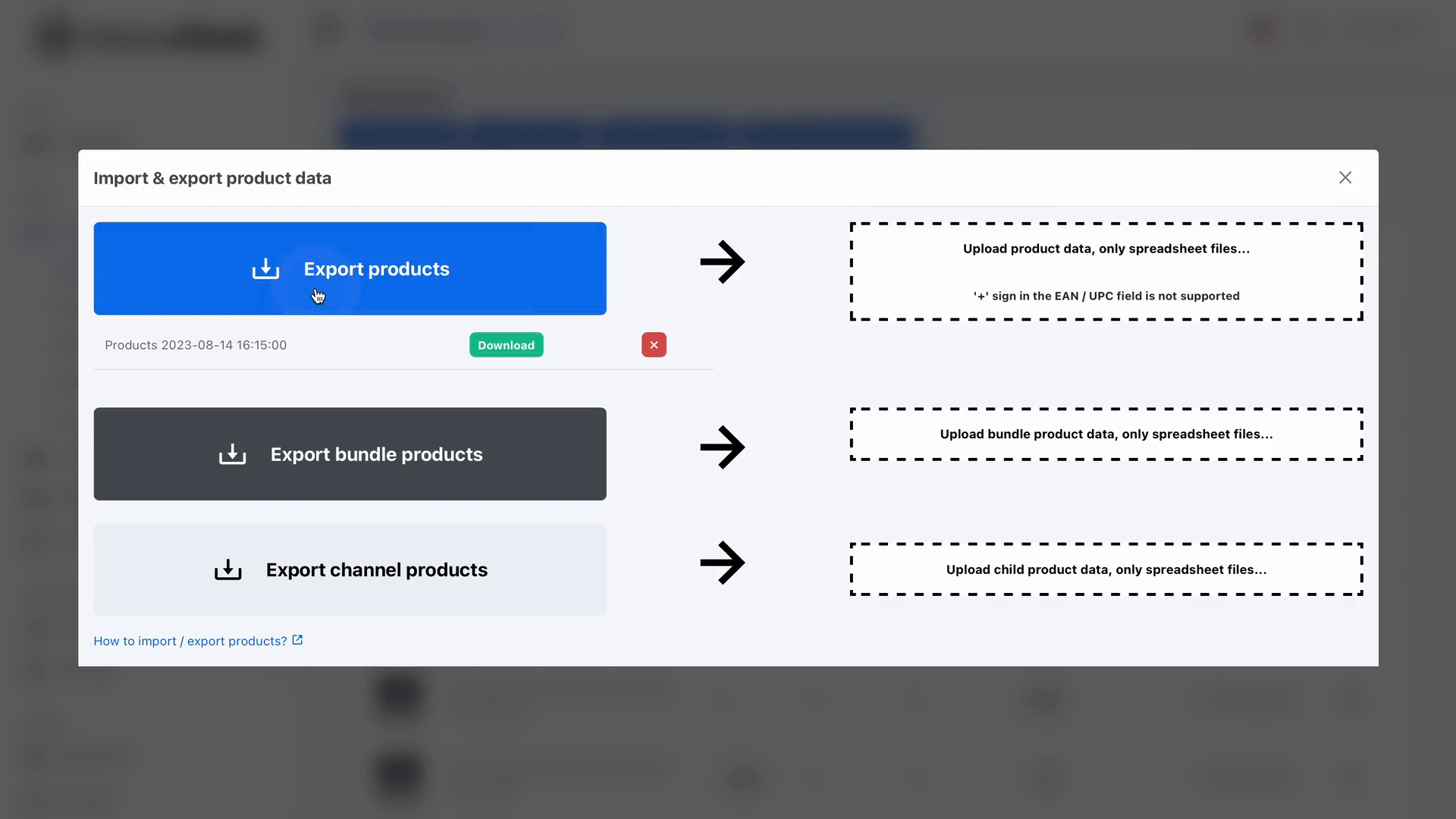The height and width of the screenshot is (819, 1456).
Task: Click the Upload product data dashed area
Action: pyautogui.click(x=1106, y=271)
